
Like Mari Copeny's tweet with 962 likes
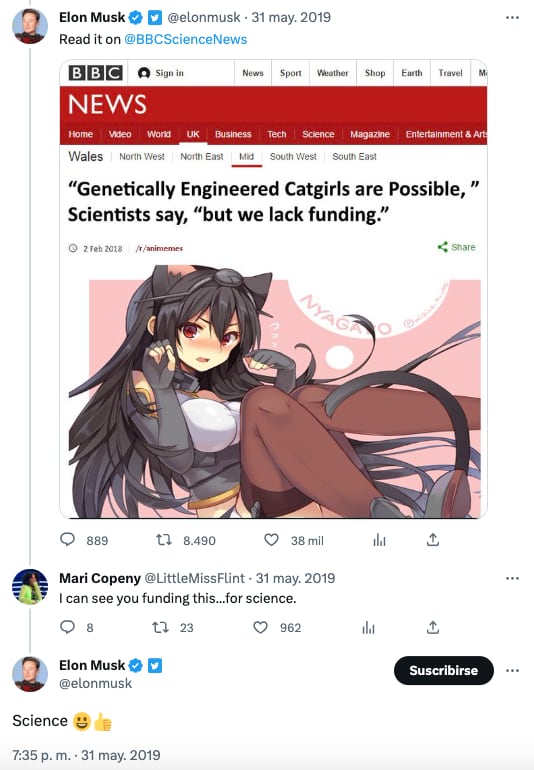(x=260, y=627)
